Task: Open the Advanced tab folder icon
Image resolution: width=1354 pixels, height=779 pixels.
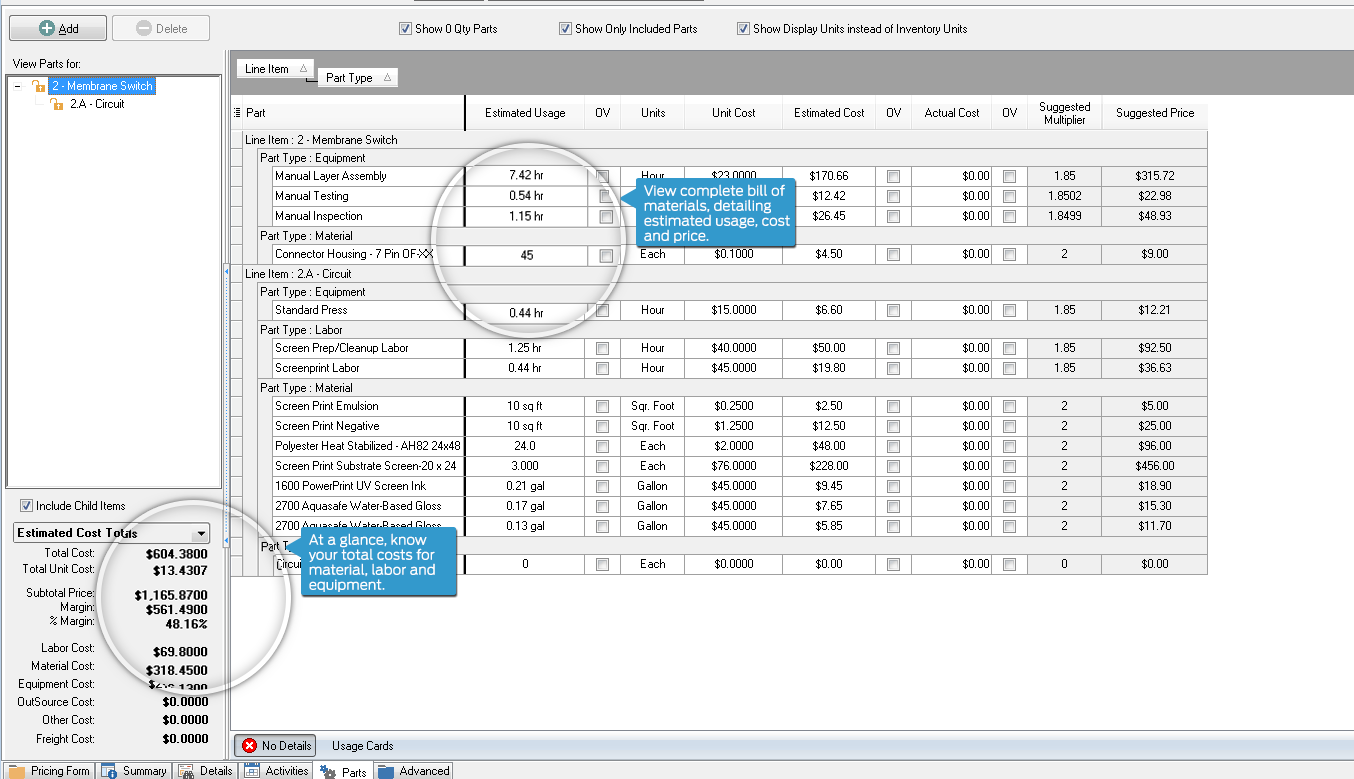Action: (x=414, y=771)
